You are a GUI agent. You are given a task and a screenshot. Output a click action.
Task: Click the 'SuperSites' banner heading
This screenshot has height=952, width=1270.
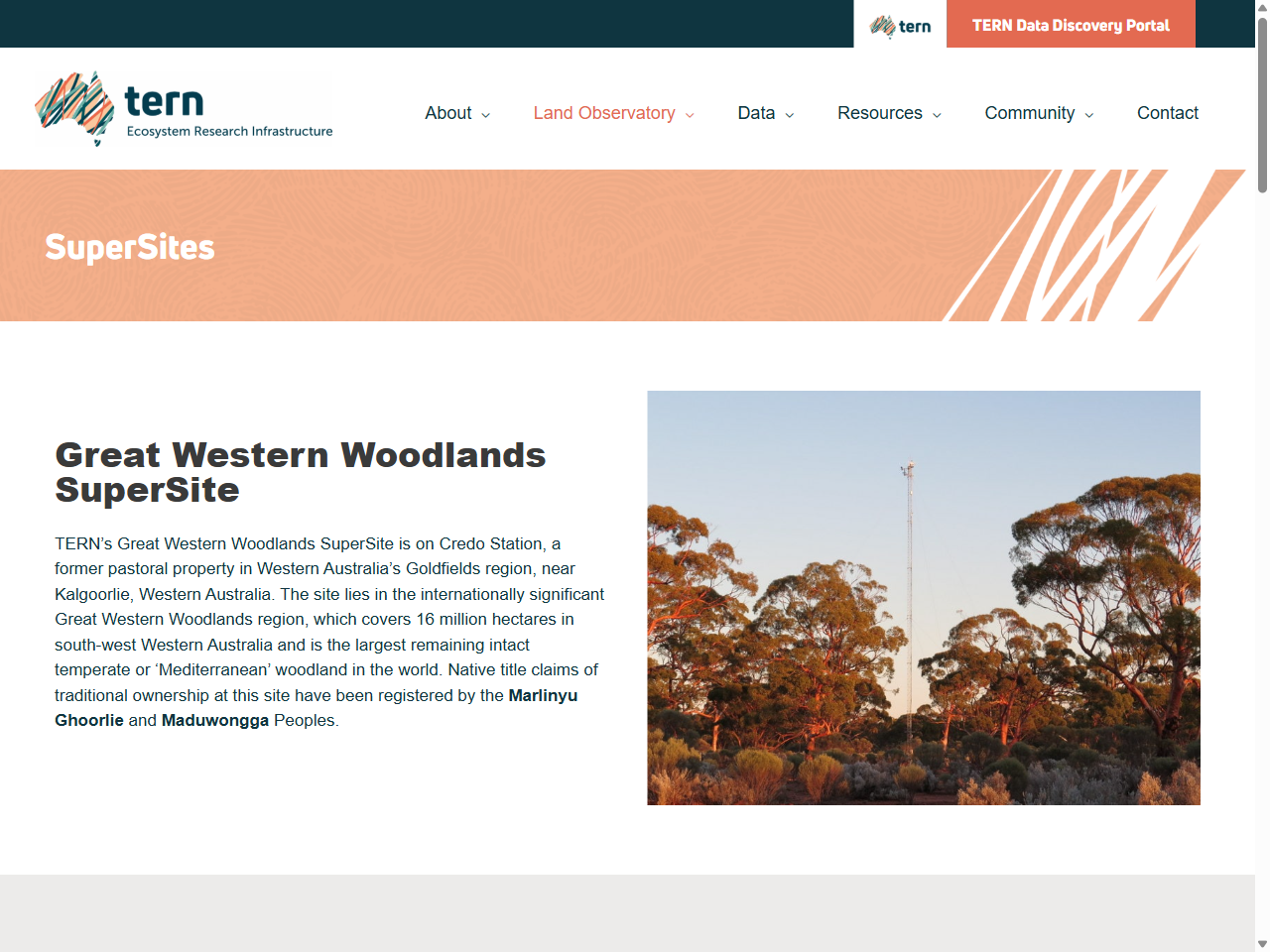point(130,248)
